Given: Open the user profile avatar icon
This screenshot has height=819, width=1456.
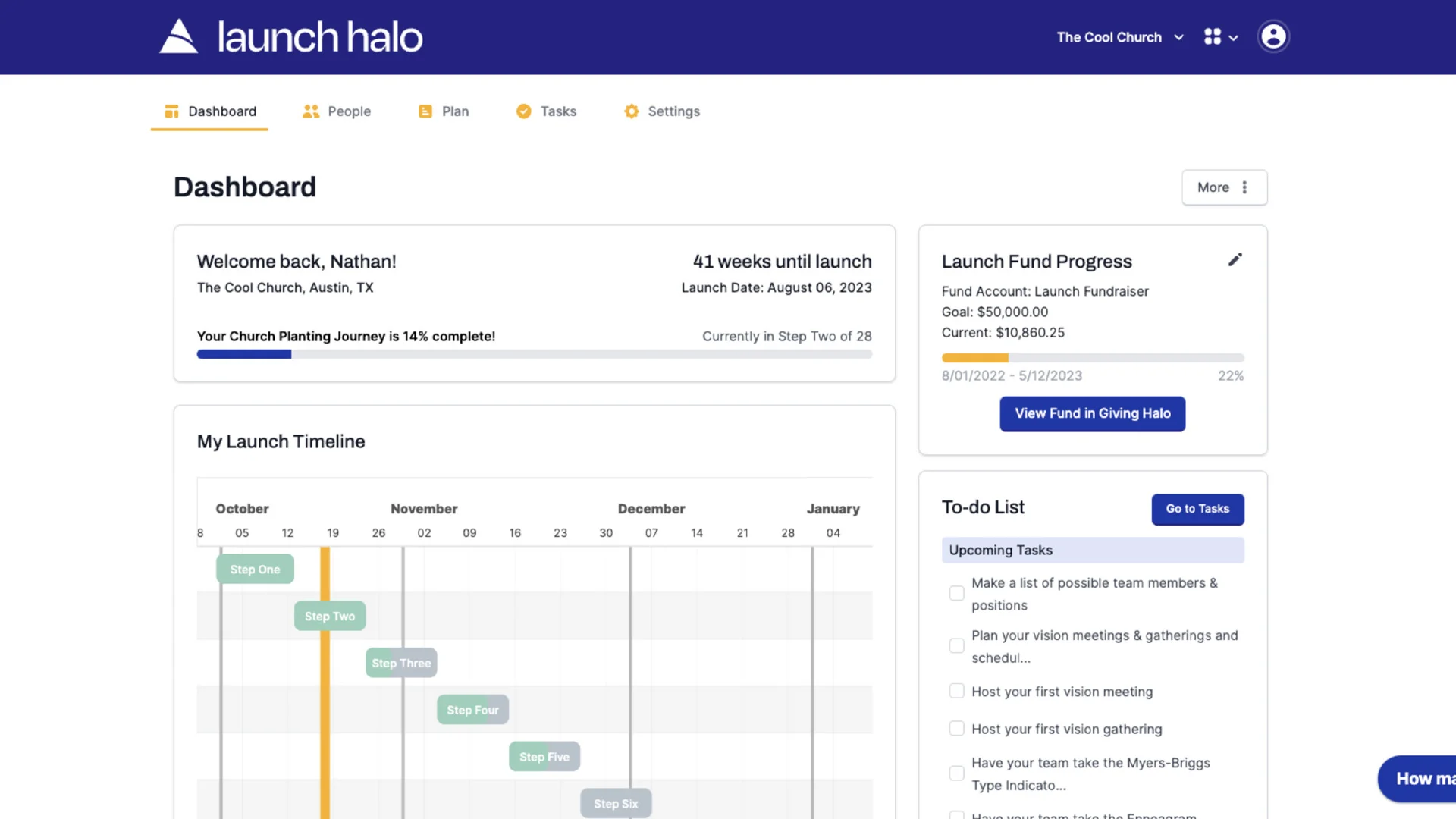Looking at the screenshot, I should (1273, 36).
